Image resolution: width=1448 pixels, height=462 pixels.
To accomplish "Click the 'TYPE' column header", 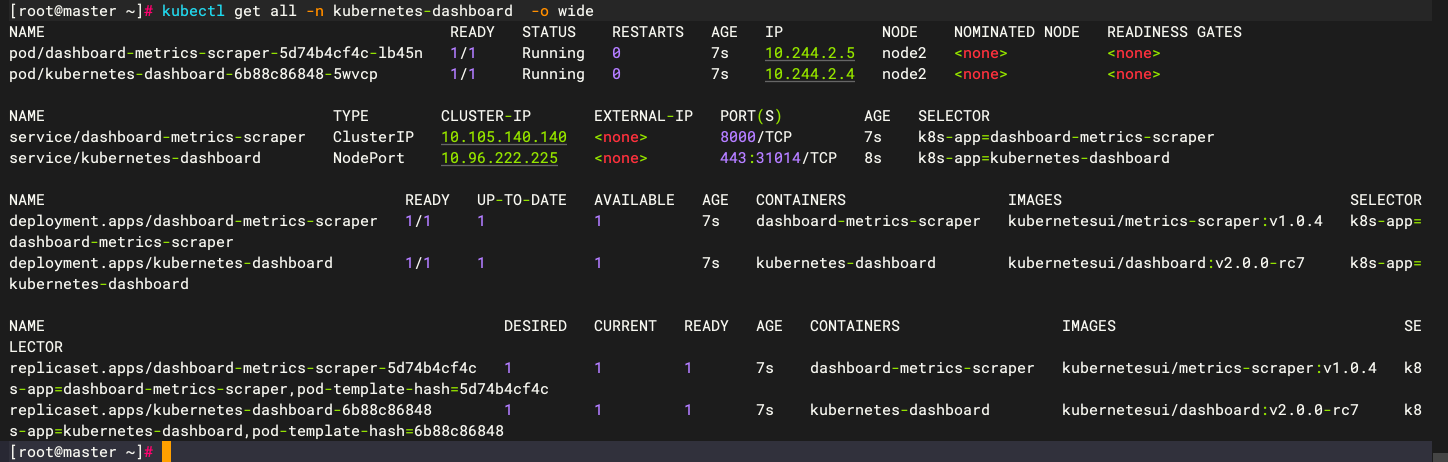I will pos(351,116).
